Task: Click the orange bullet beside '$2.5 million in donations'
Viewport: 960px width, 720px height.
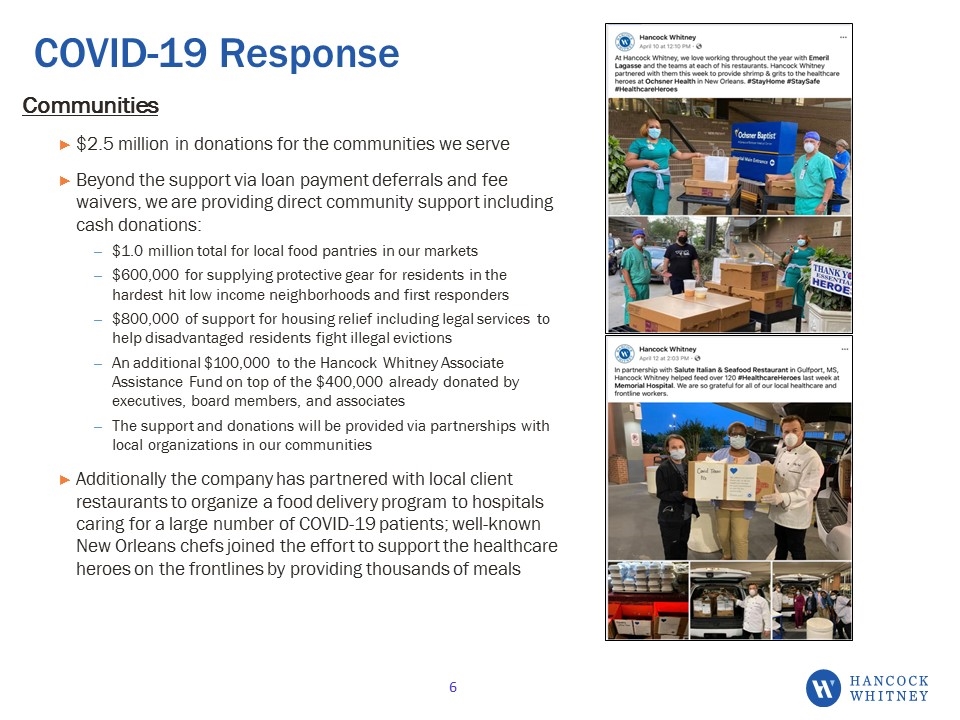Action: pos(65,145)
